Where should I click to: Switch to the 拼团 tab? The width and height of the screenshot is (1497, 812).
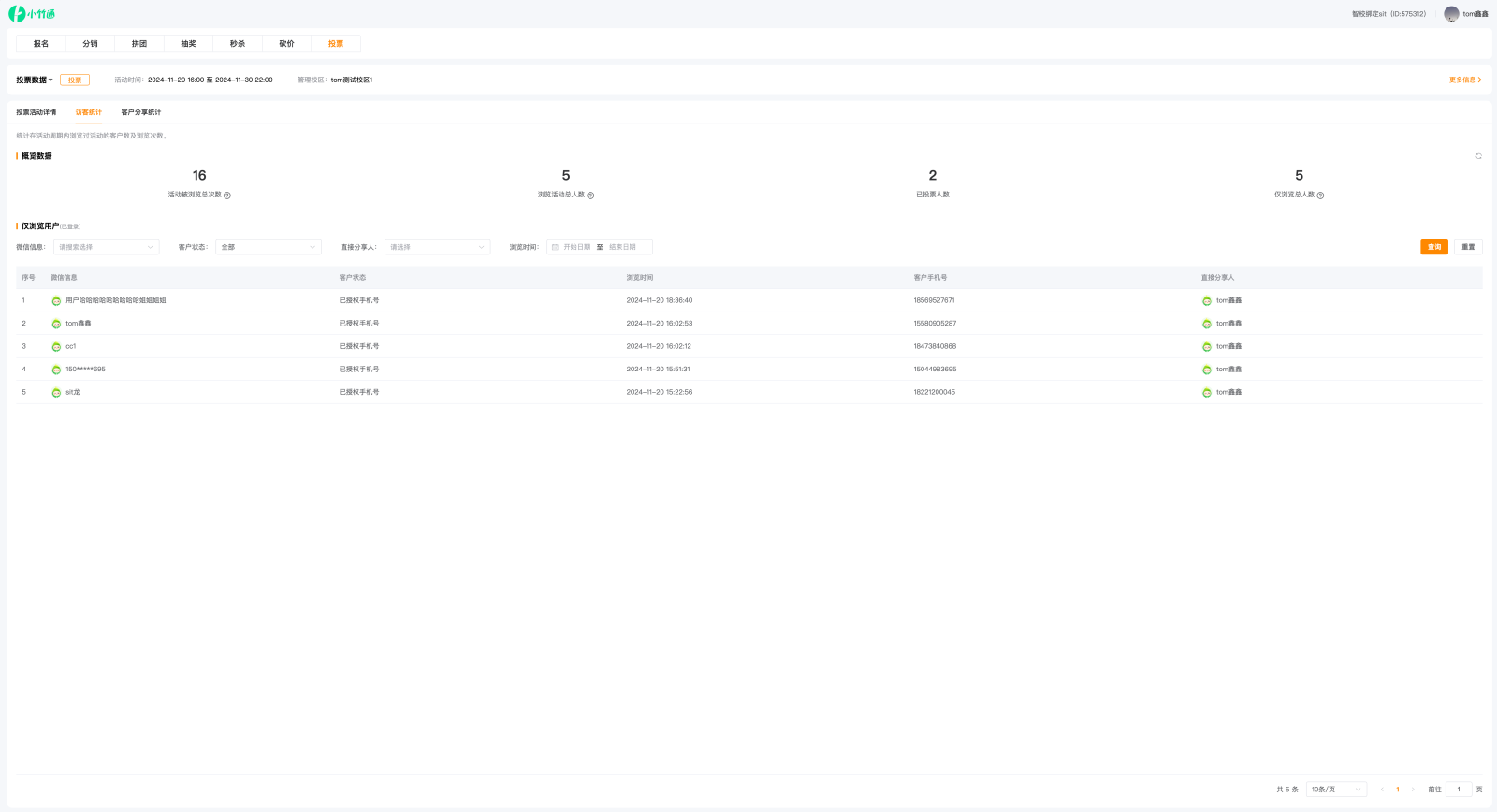coord(139,44)
